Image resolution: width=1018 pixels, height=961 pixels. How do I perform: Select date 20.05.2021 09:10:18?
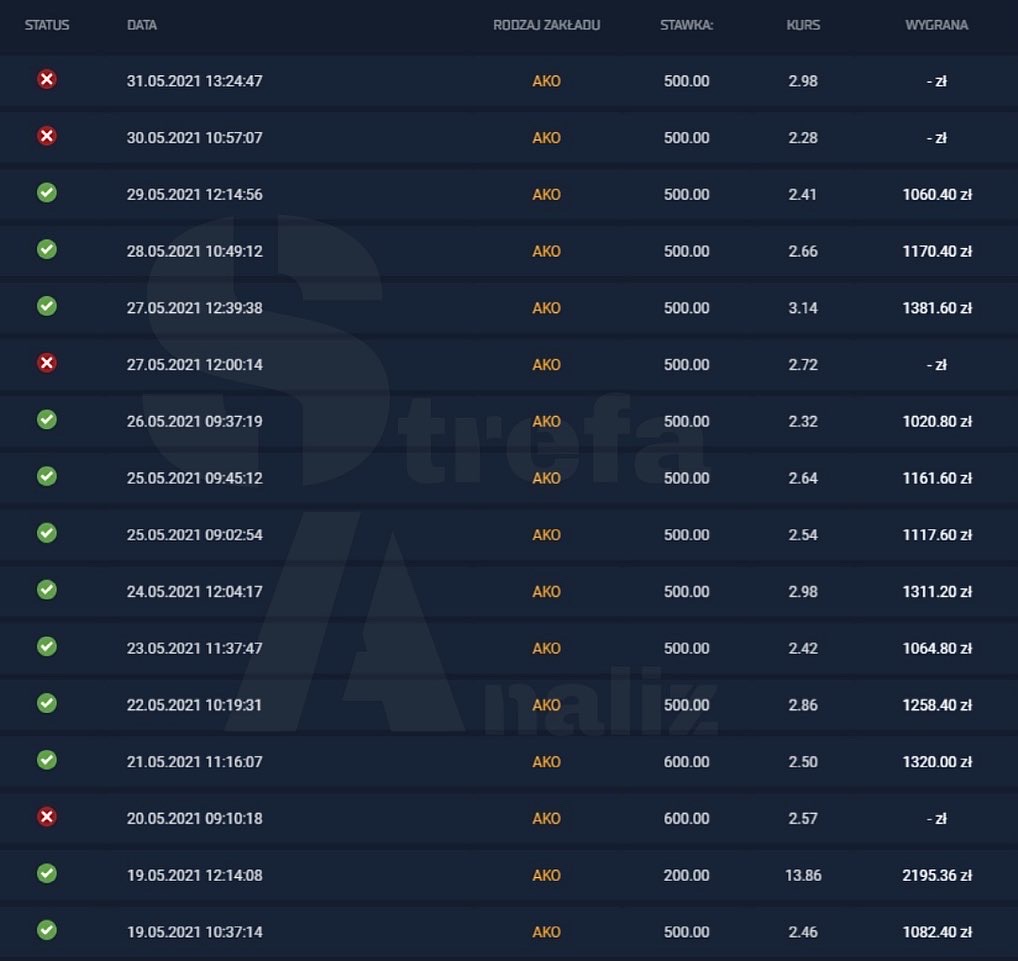pyautogui.click(x=195, y=818)
